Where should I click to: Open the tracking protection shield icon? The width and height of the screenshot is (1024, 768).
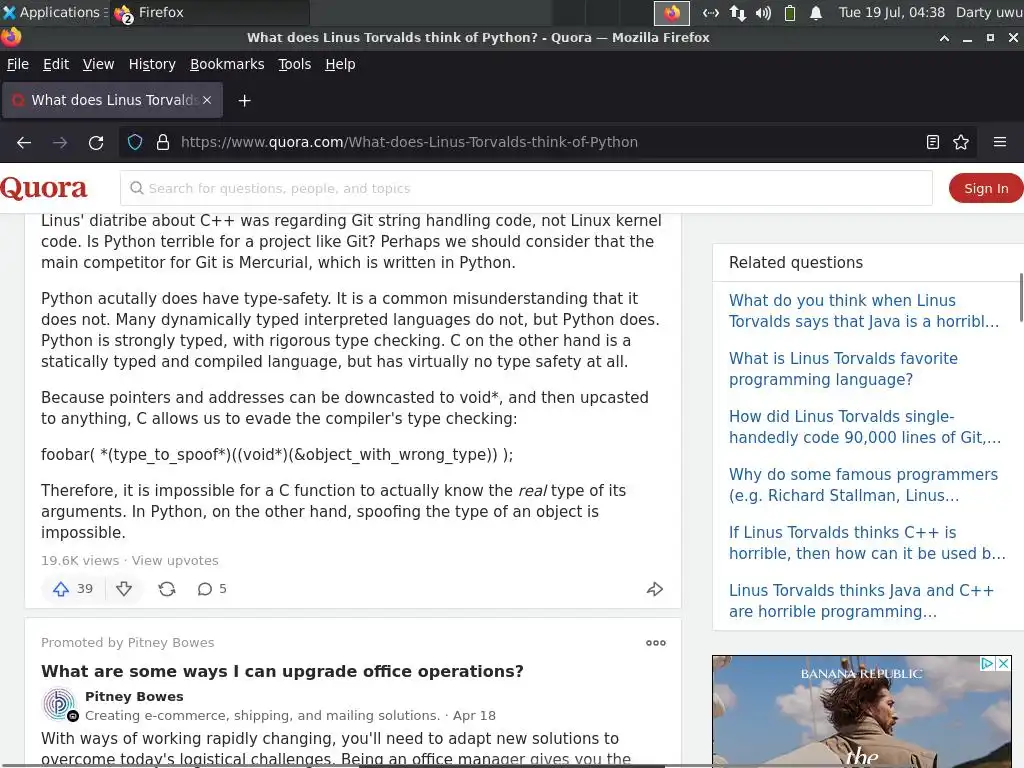tap(135, 142)
